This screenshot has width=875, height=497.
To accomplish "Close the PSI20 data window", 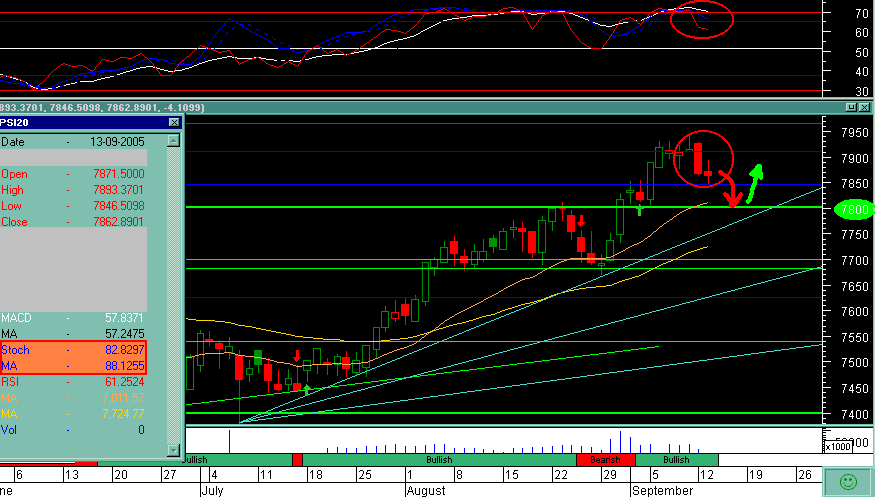I will 174,122.
